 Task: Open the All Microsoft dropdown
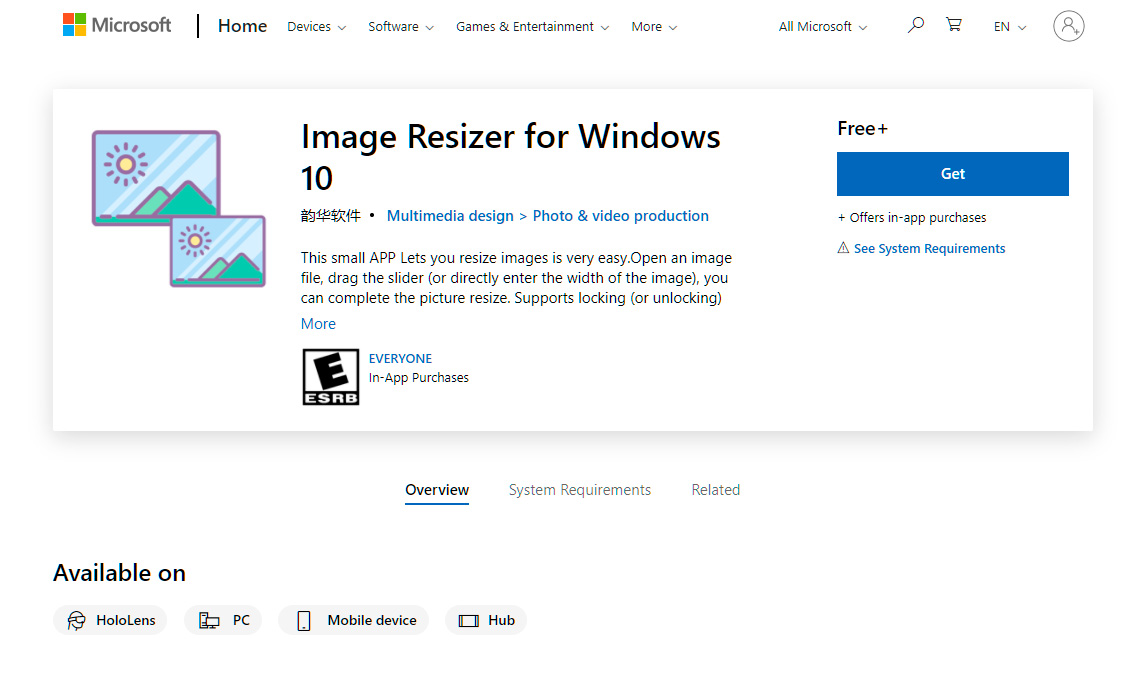click(822, 27)
